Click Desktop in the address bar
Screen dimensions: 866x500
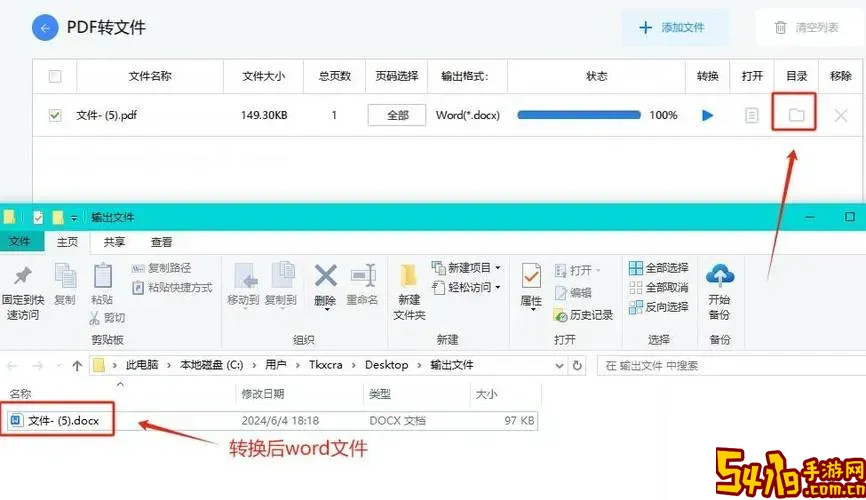pos(387,365)
